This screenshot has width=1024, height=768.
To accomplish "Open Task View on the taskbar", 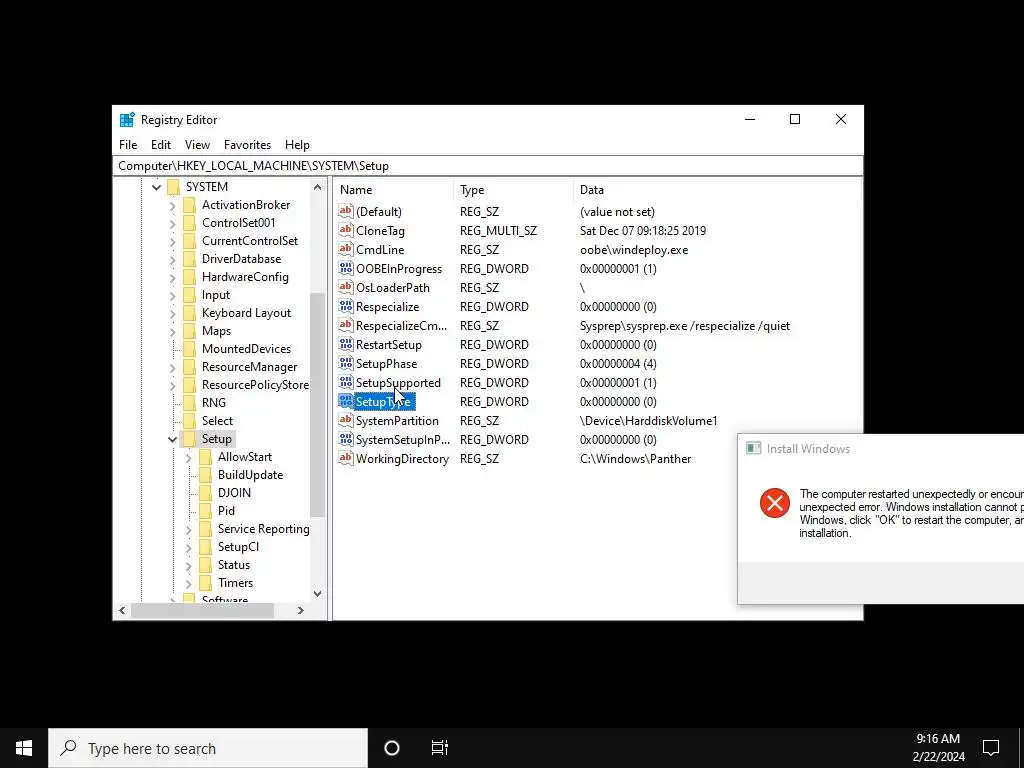I will pos(440,748).
